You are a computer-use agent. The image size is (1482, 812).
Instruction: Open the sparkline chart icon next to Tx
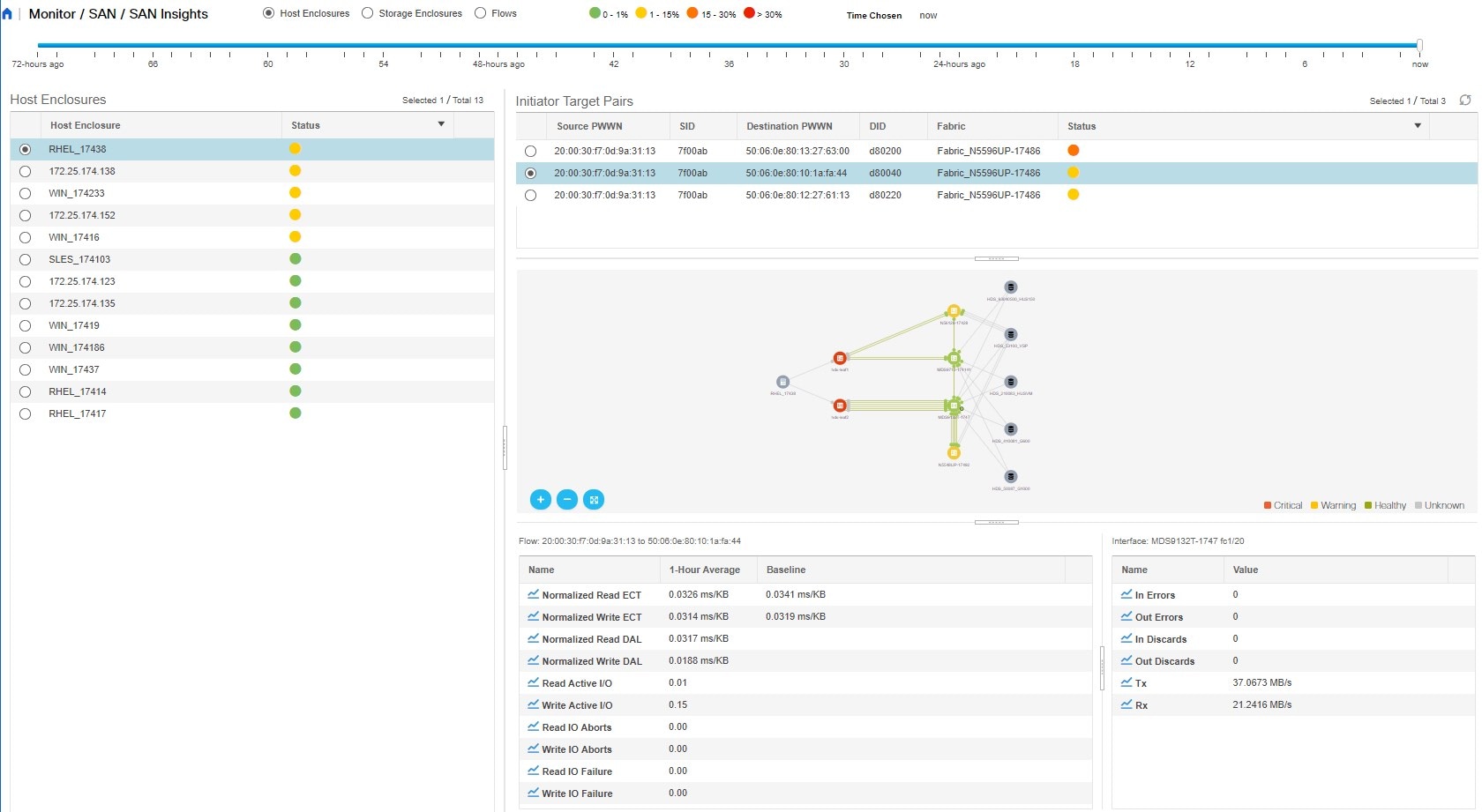click(x=1126, y=682)
